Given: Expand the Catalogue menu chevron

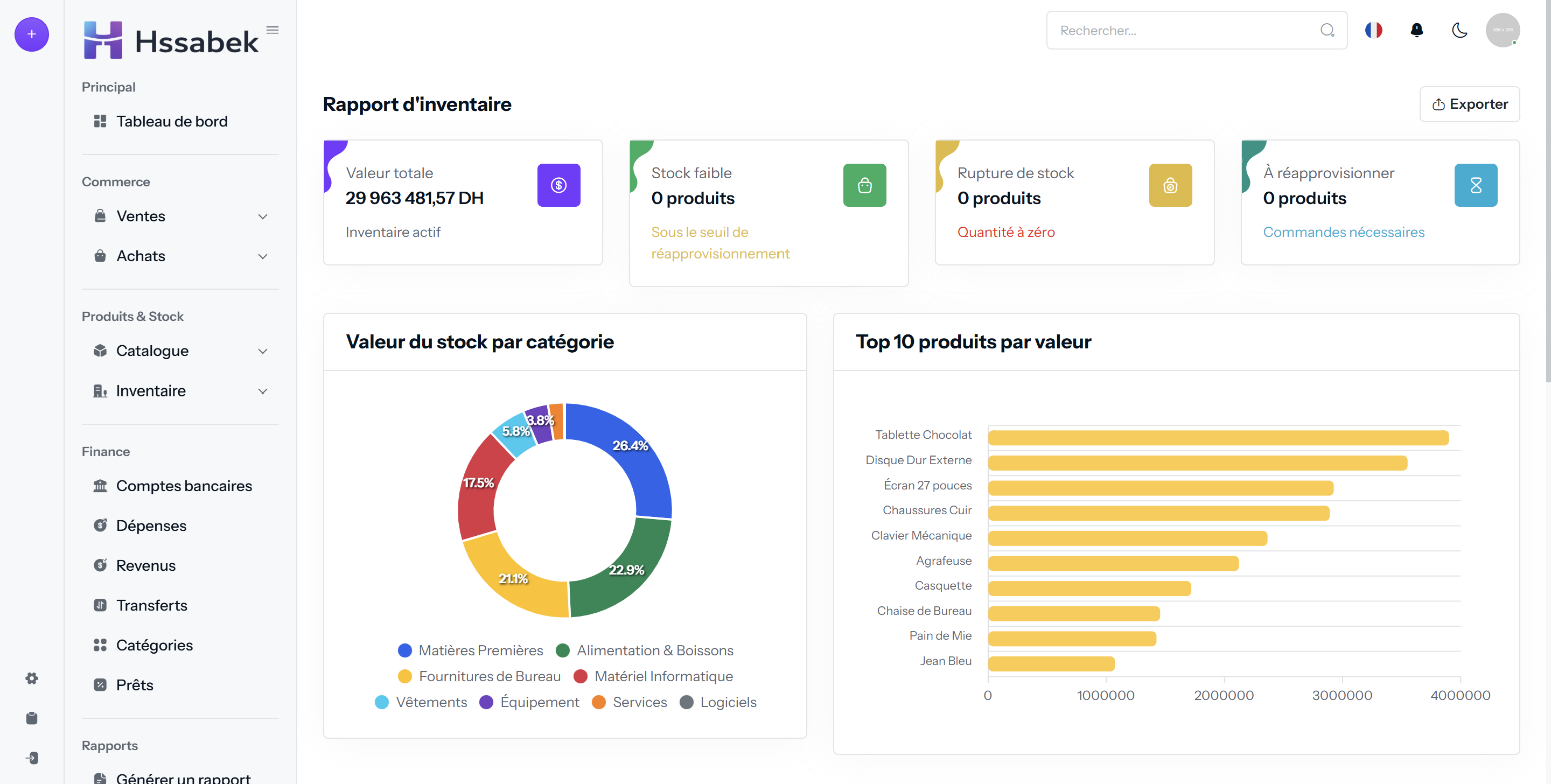Looking at the screenshot, I should (x=262, y=351).
